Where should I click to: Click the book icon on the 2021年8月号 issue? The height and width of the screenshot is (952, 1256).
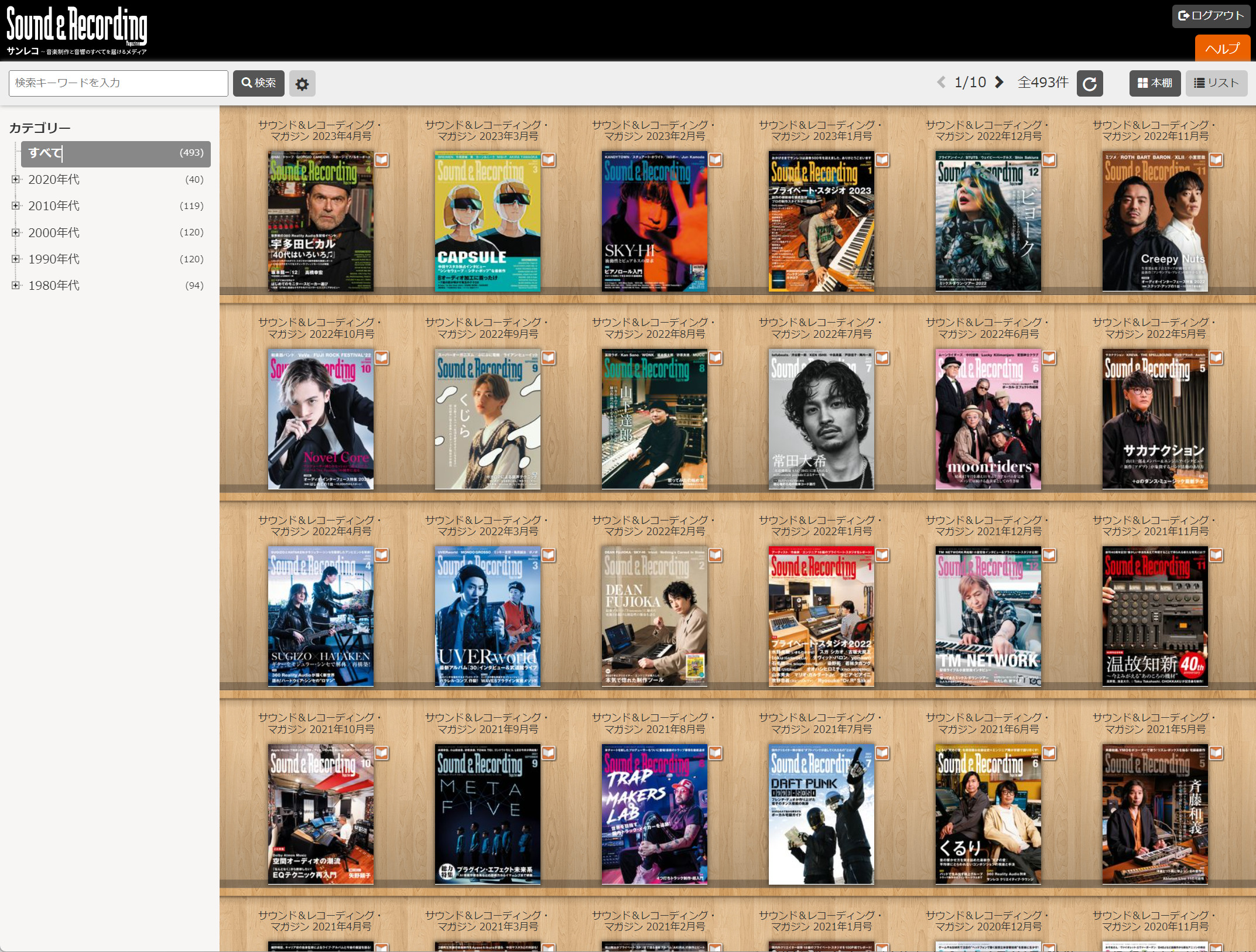[716, 753]
